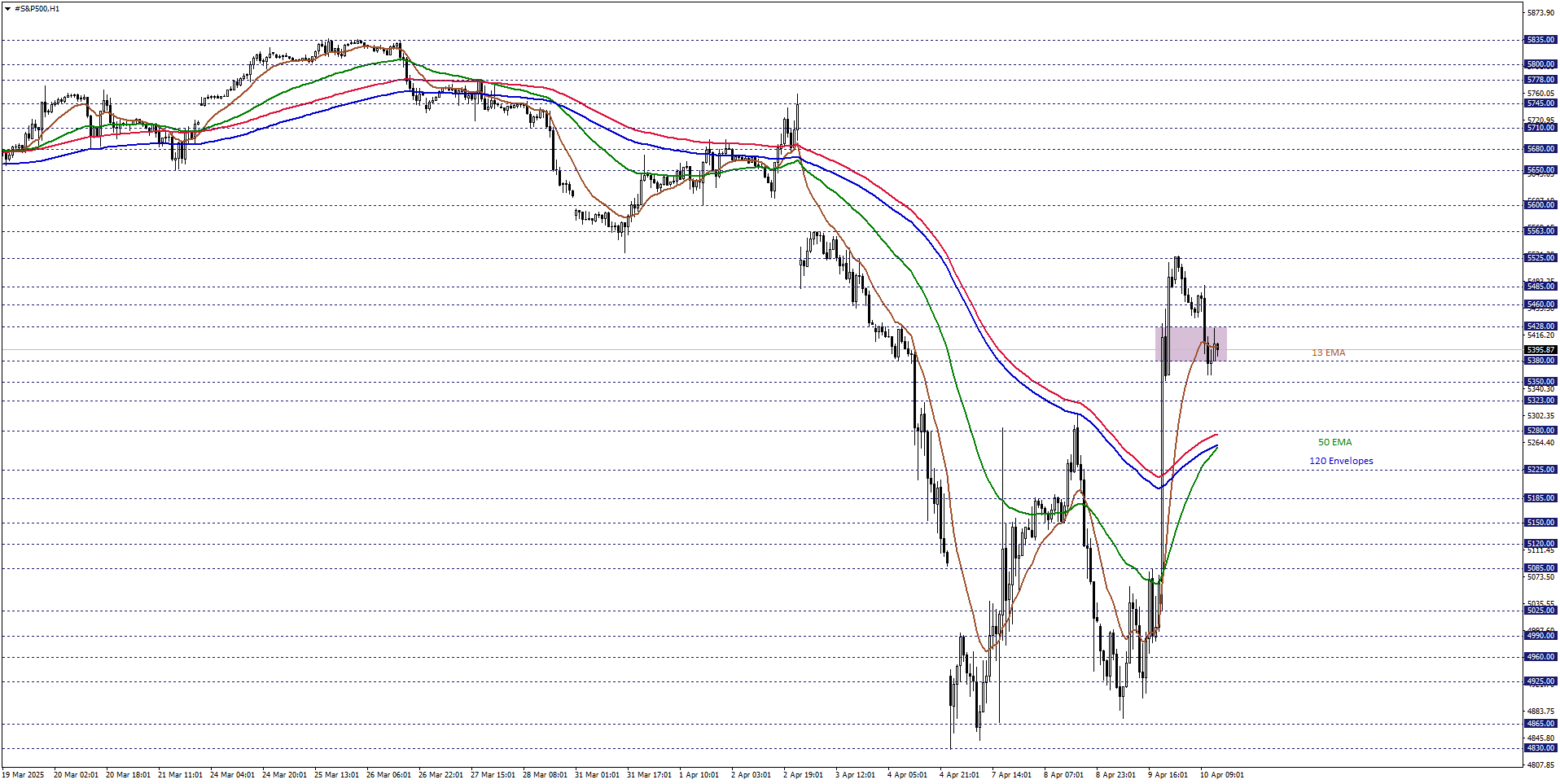Viewport: 1560px width, 784px height.
Task: Click the 3 Apr 12:01 time axis label
Action: (x=855, y=775)
